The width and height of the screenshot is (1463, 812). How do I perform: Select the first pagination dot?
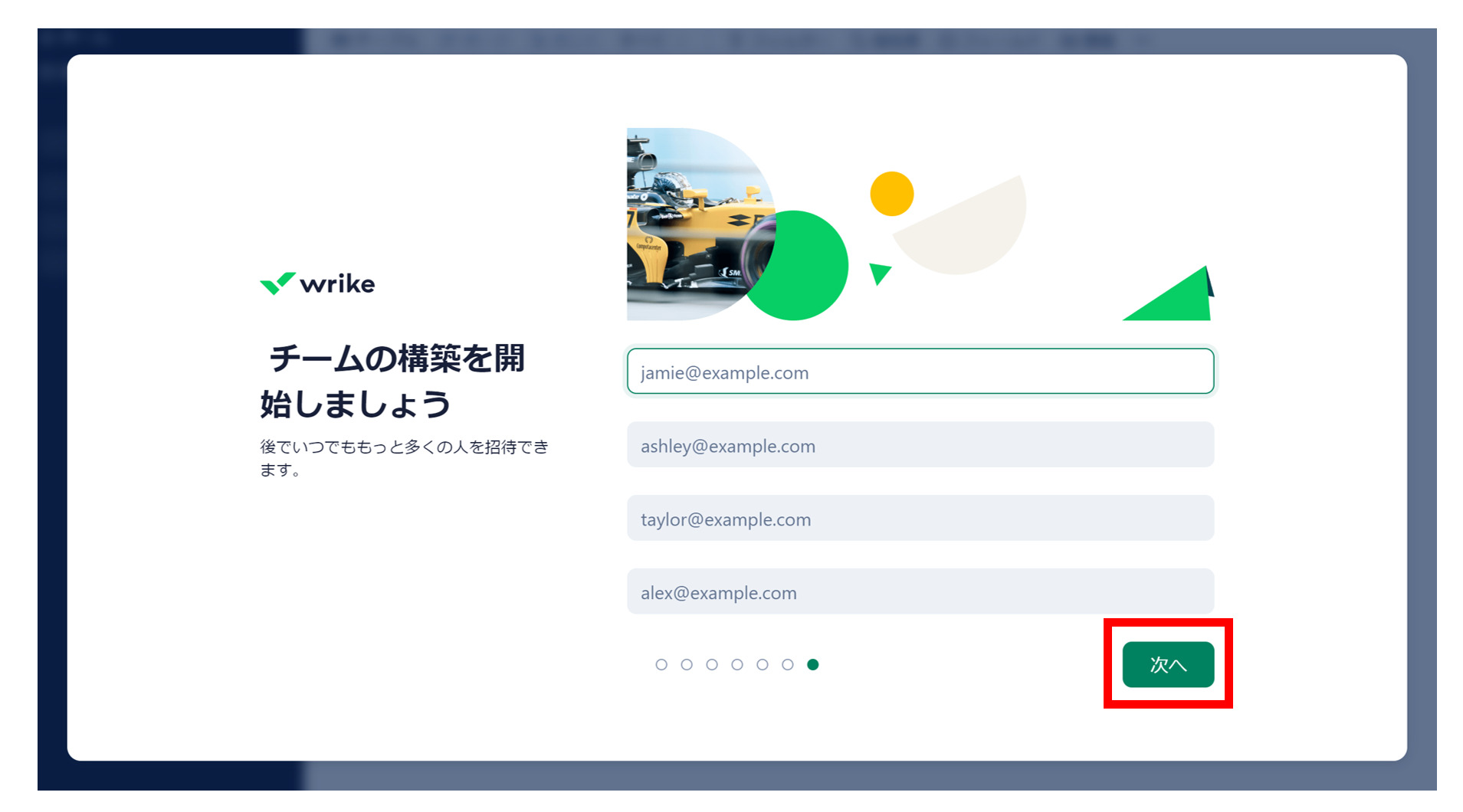click(x=662, y=664)
